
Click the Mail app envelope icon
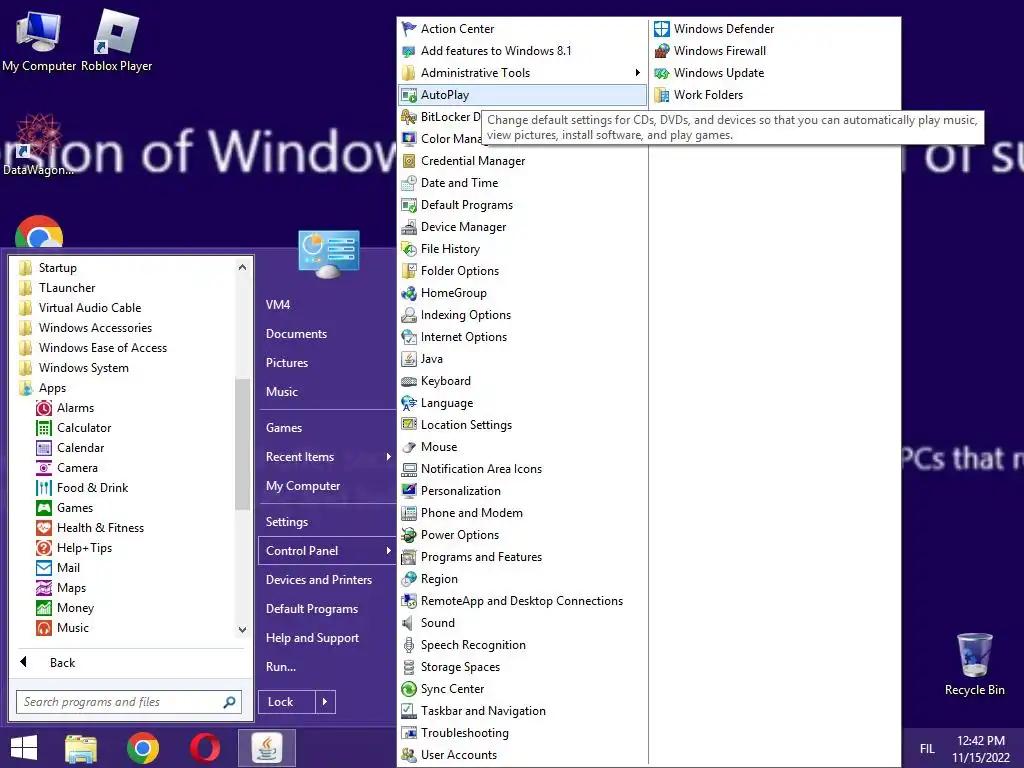coord(44,568)
